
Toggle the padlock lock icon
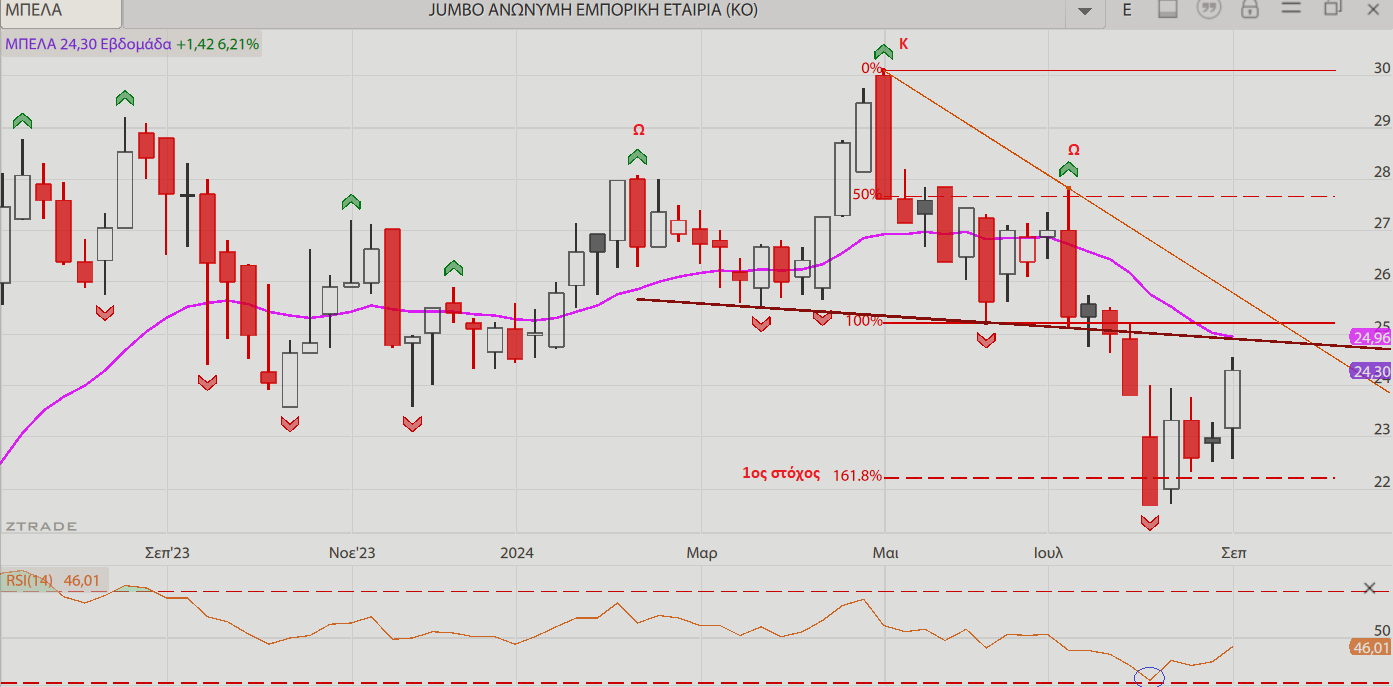[1249, 9]
